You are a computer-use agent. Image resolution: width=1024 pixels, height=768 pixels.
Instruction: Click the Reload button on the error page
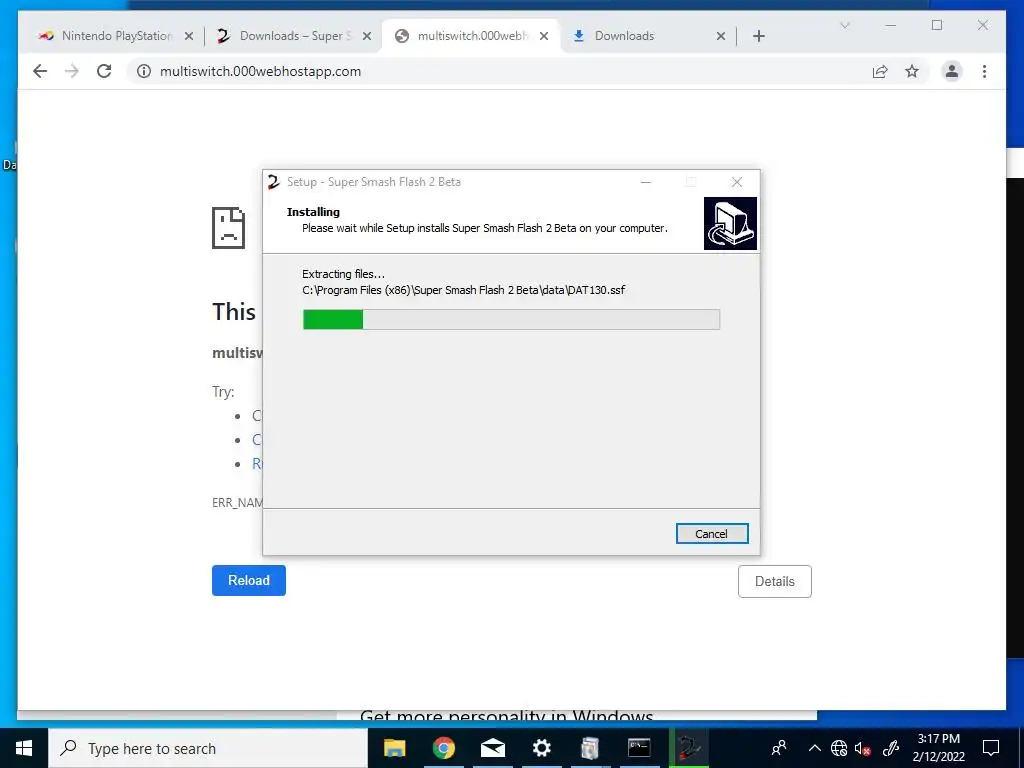(x=249, y=580)
